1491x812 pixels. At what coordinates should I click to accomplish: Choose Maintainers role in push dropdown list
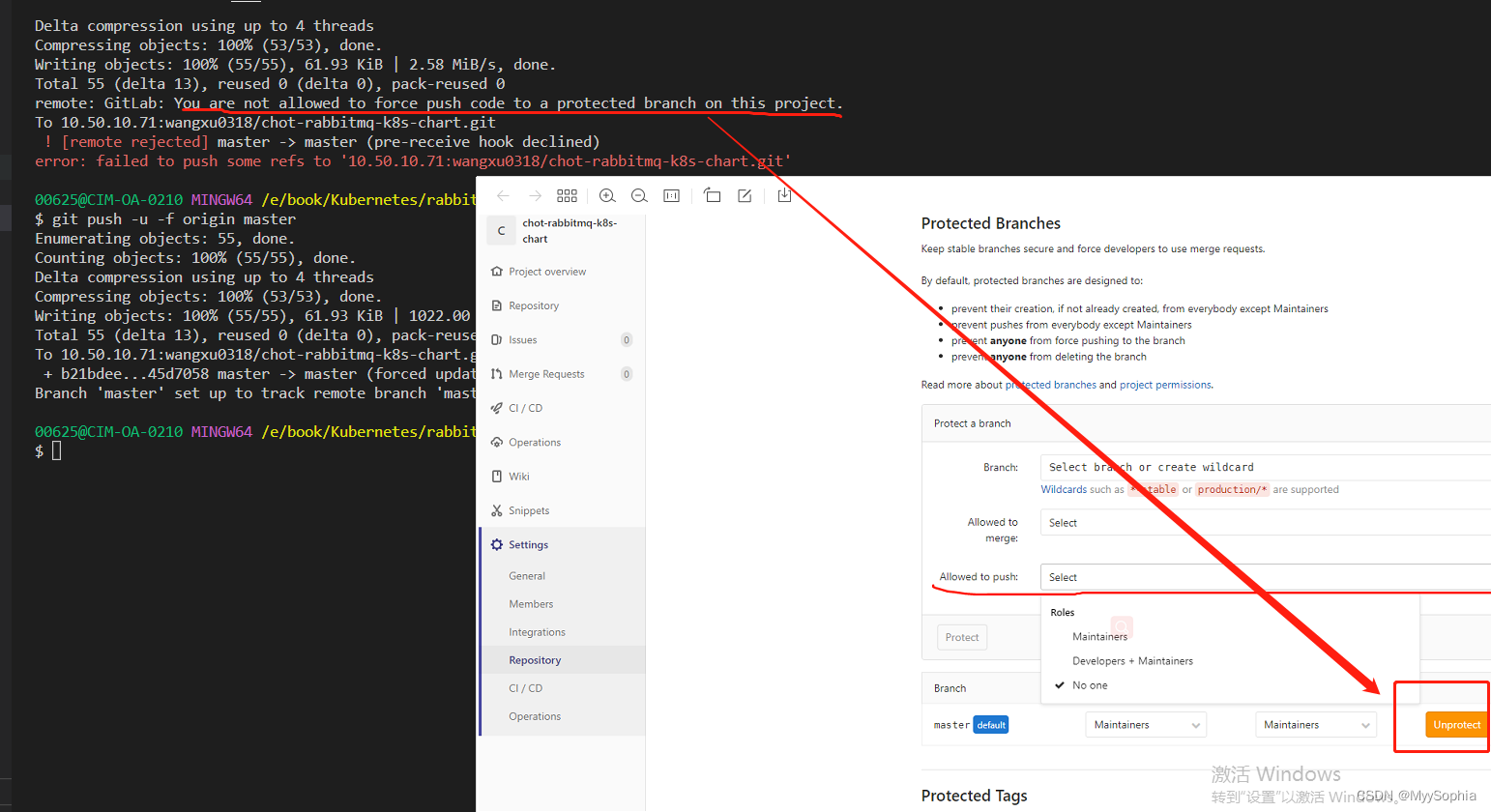pos(1099,637)
